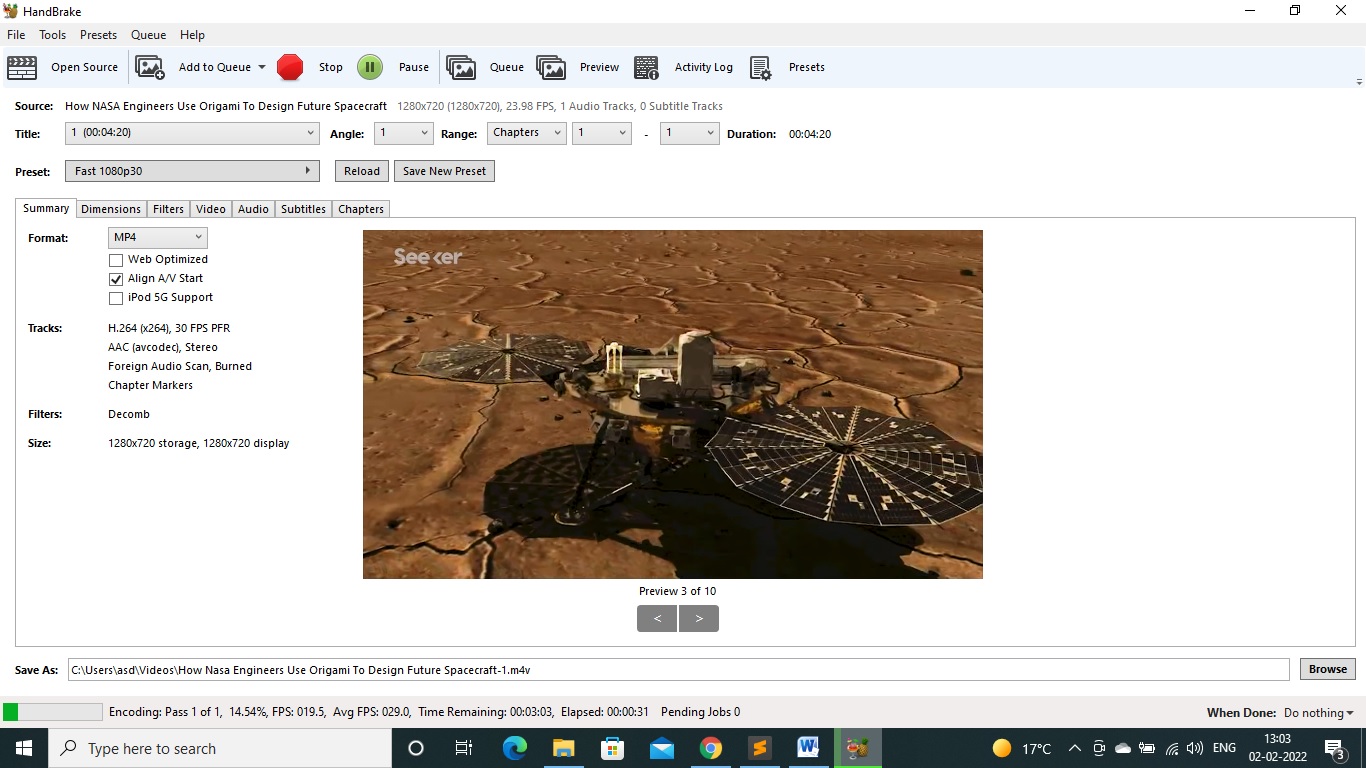Viewport: 1366px width, 768px height.
Task: Open the Mail app from the taskbar
Action: coord(662,748)
